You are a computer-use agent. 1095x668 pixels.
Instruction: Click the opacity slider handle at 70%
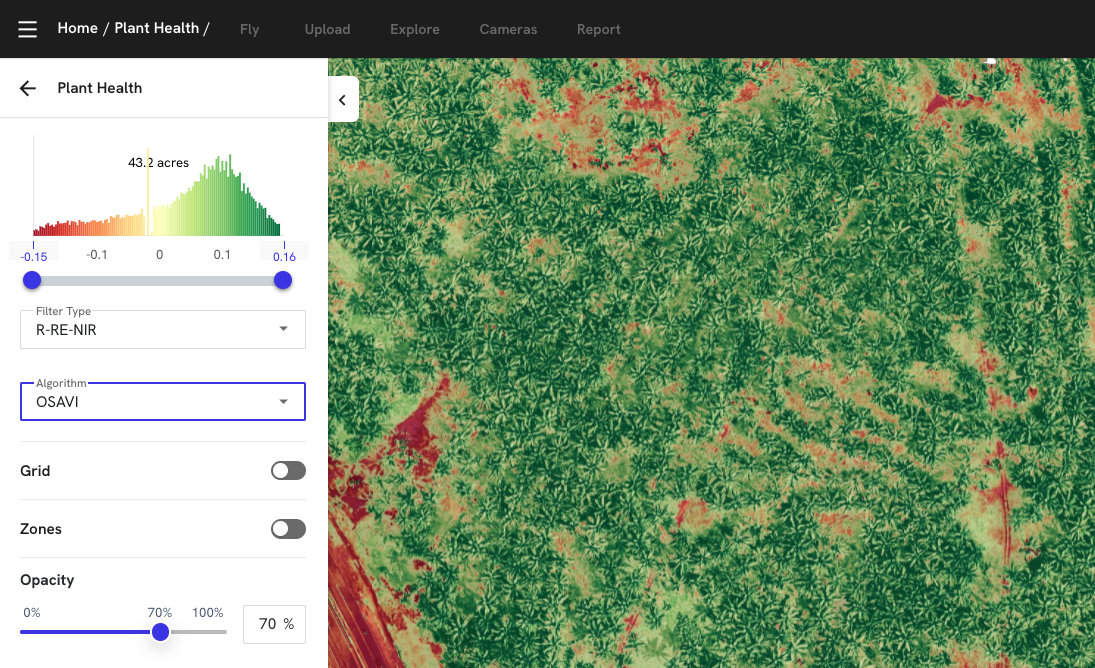(161, 632)
